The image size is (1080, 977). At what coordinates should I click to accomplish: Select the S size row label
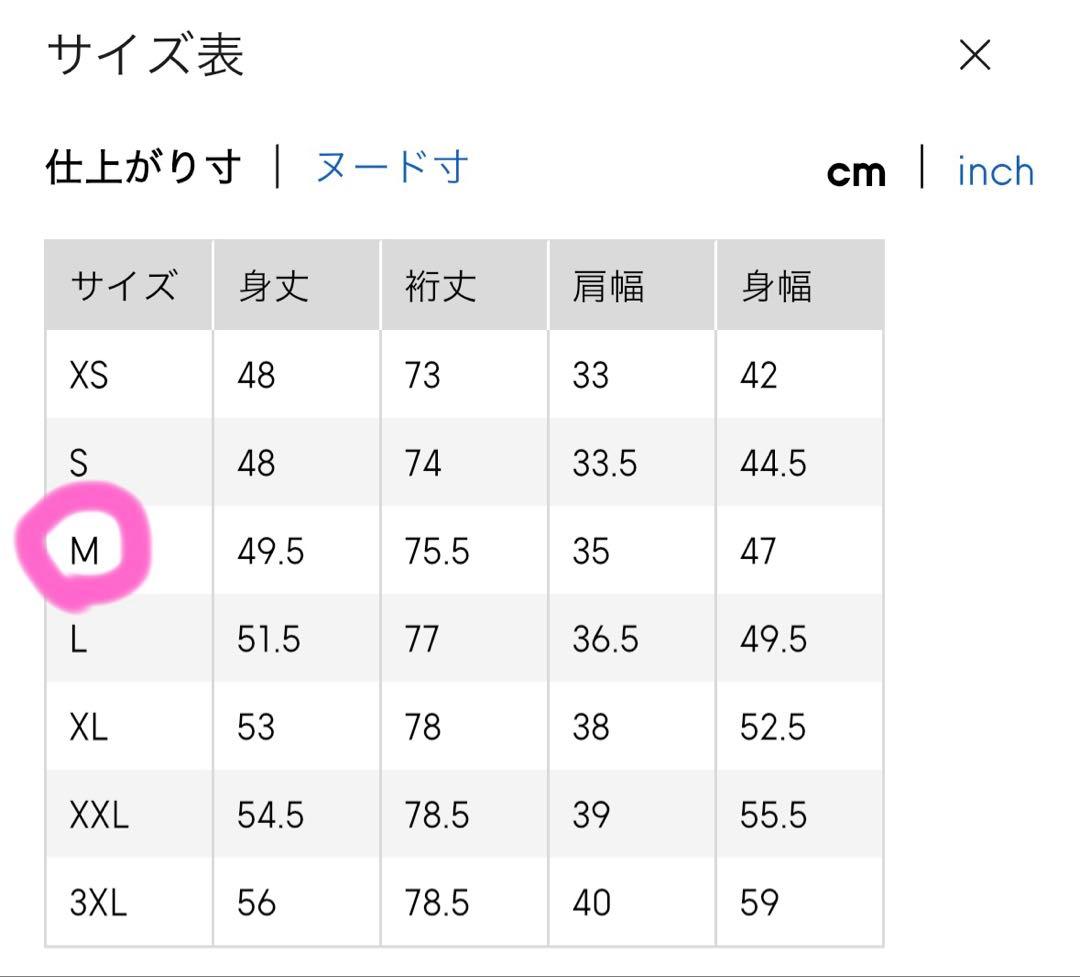(79, 464)
